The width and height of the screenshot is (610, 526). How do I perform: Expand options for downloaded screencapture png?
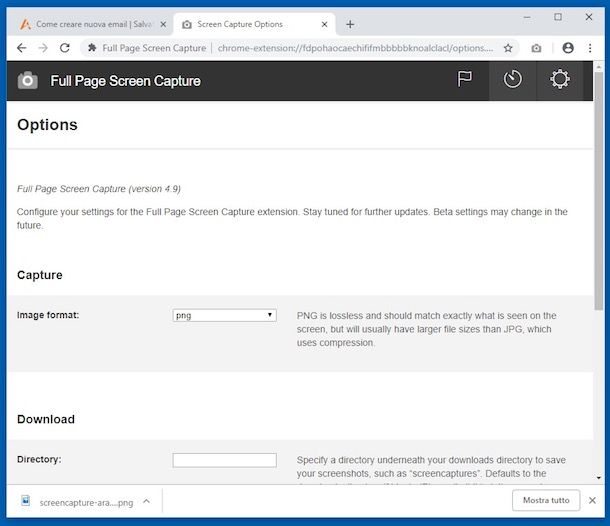(x=146, y=501)
